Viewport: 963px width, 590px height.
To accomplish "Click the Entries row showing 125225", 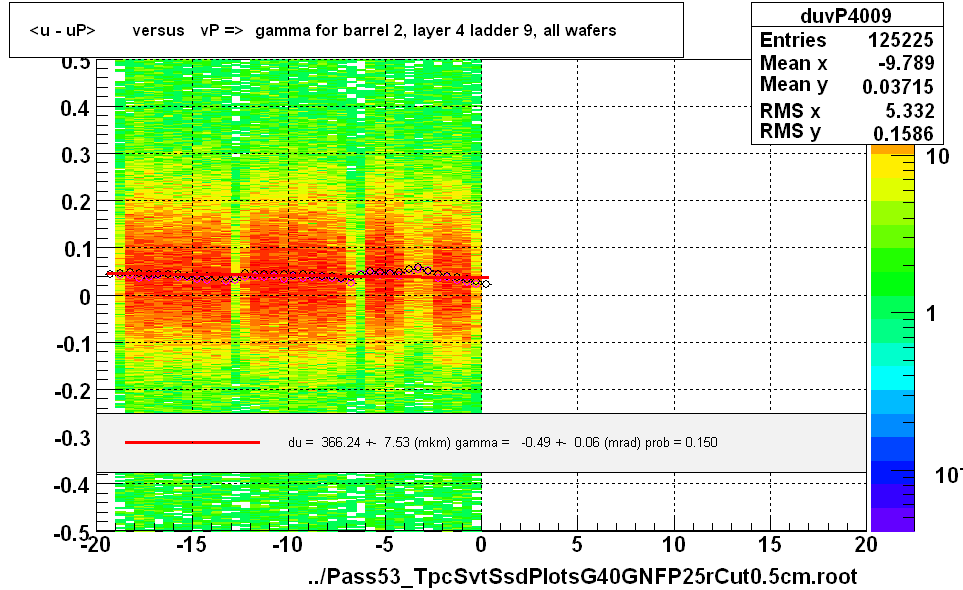I will coord(846,40).
